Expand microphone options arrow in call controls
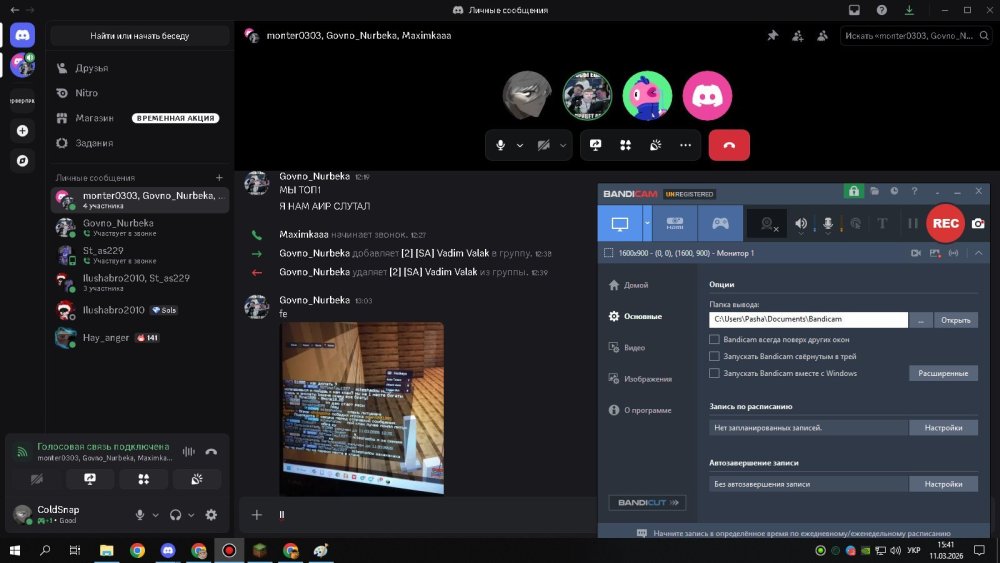Screen dimensions: 1000x563 [x=520, y=145]
